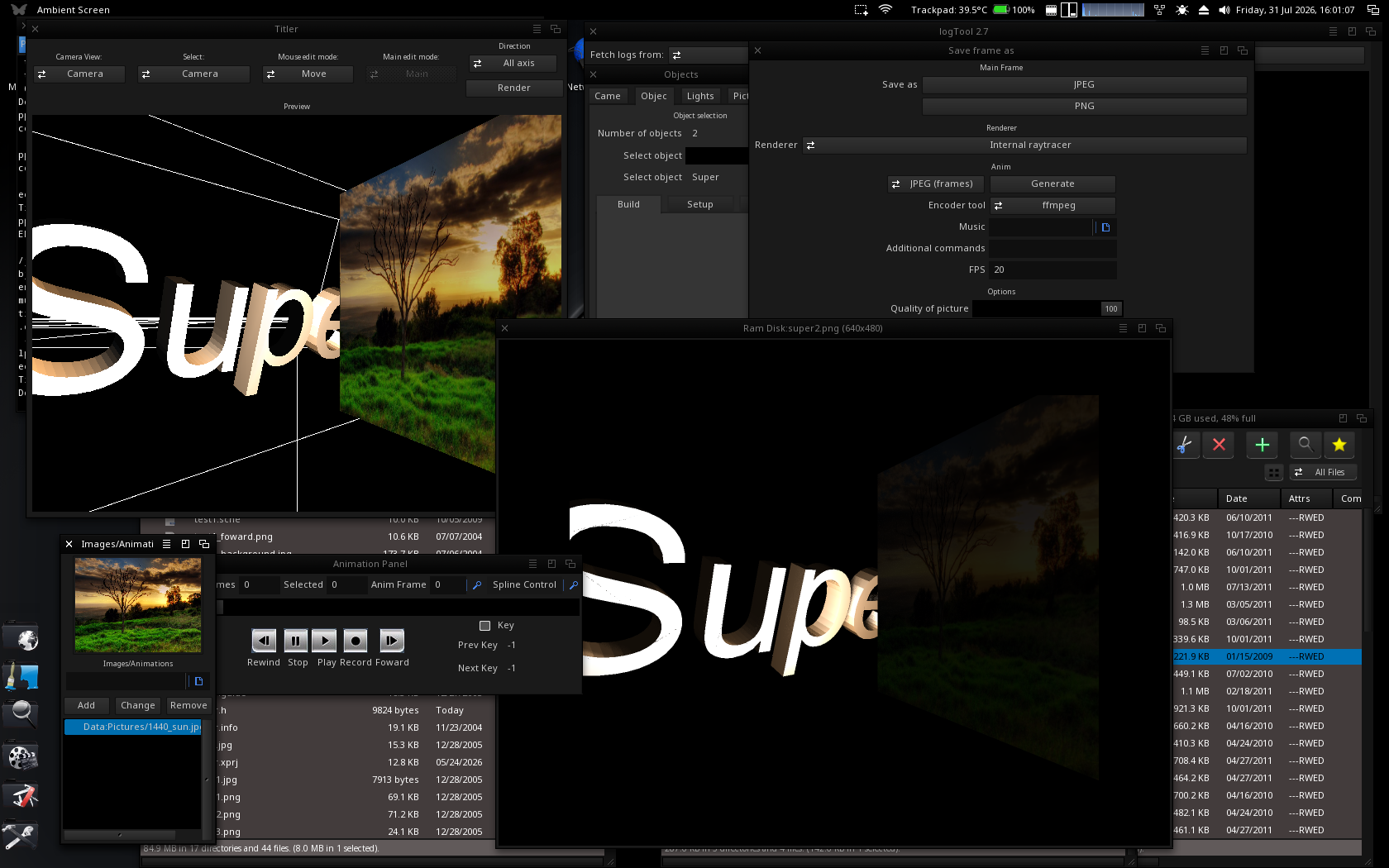1389x868 pixels.
Task: Select the file row dated 01/15/2009
Action: pos(1267,656)
